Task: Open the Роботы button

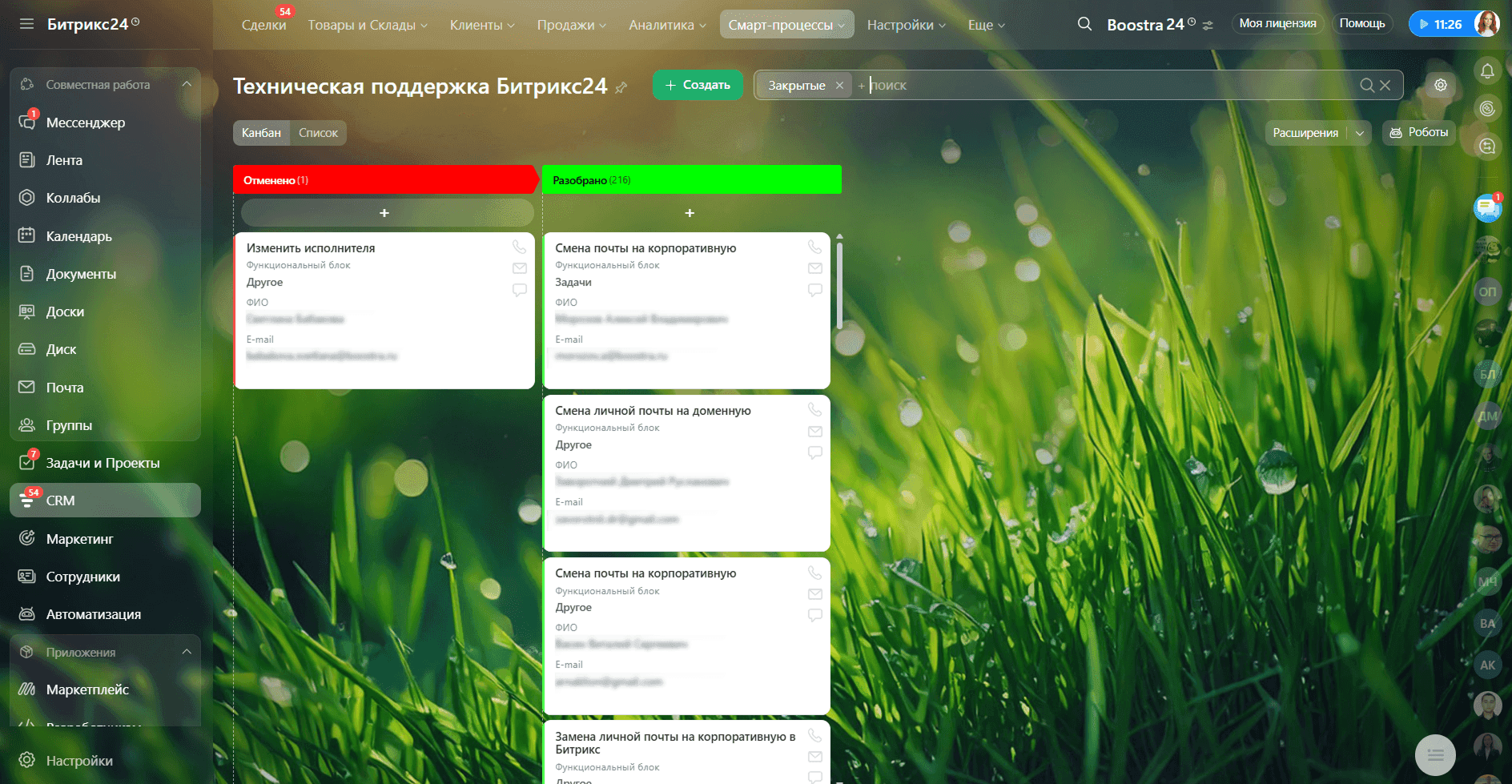Action: pyautogui.click(x=1418, y=133)
